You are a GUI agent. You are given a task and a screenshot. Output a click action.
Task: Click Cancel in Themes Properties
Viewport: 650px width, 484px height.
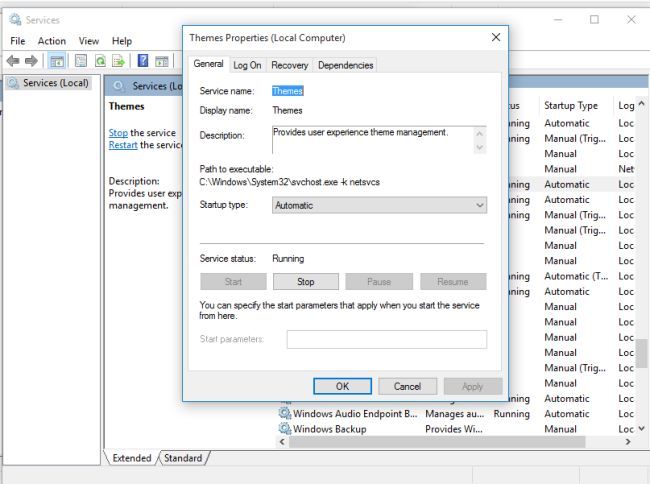(x=407, y=386)
